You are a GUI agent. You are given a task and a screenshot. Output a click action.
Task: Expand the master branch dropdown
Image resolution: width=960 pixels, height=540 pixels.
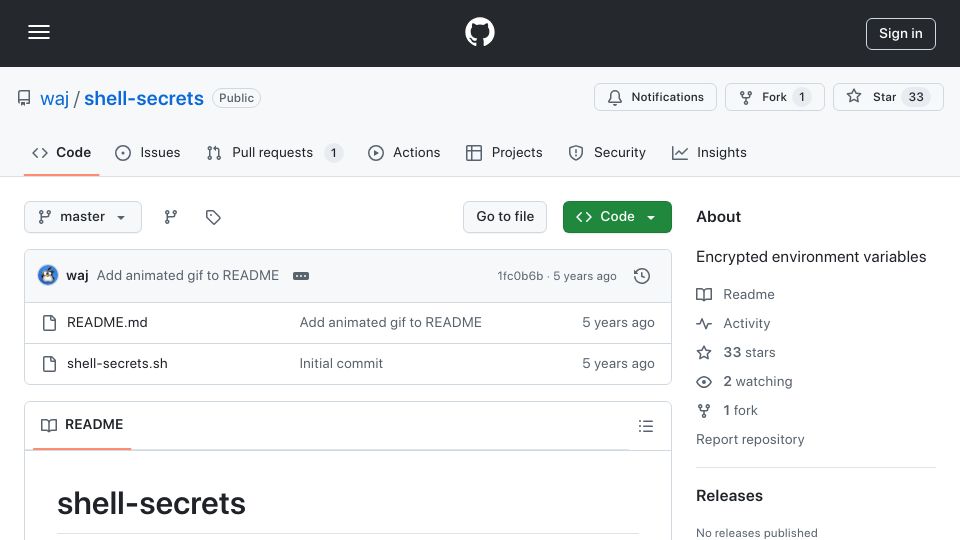coord(83,217)
